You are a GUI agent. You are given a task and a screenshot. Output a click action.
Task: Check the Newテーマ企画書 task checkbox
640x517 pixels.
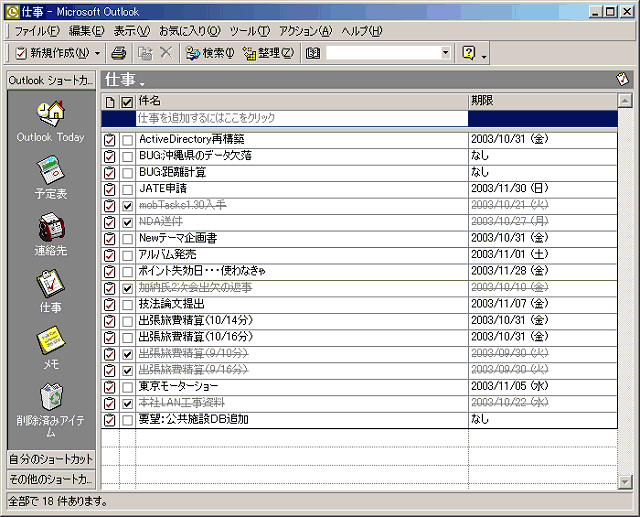(128, 239)
